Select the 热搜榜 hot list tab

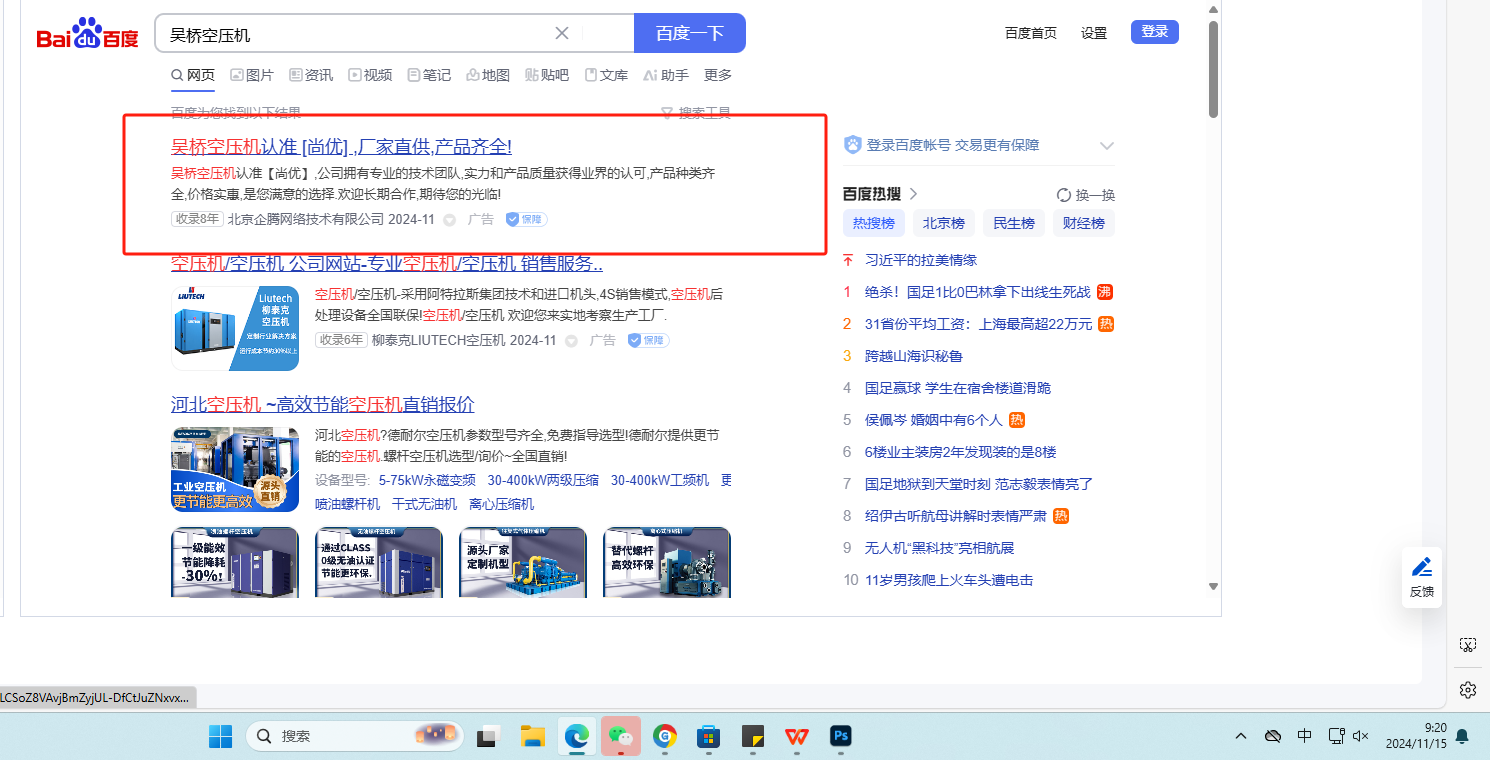(874, 223)
